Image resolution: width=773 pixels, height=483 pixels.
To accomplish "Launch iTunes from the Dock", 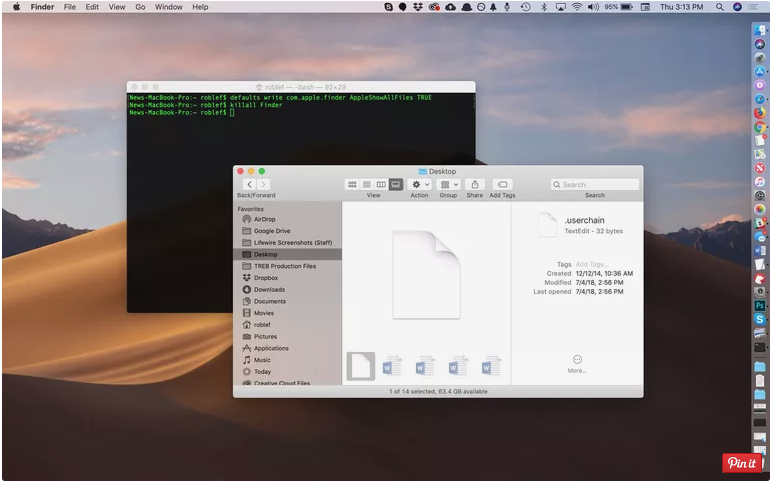I will point(760,182).
